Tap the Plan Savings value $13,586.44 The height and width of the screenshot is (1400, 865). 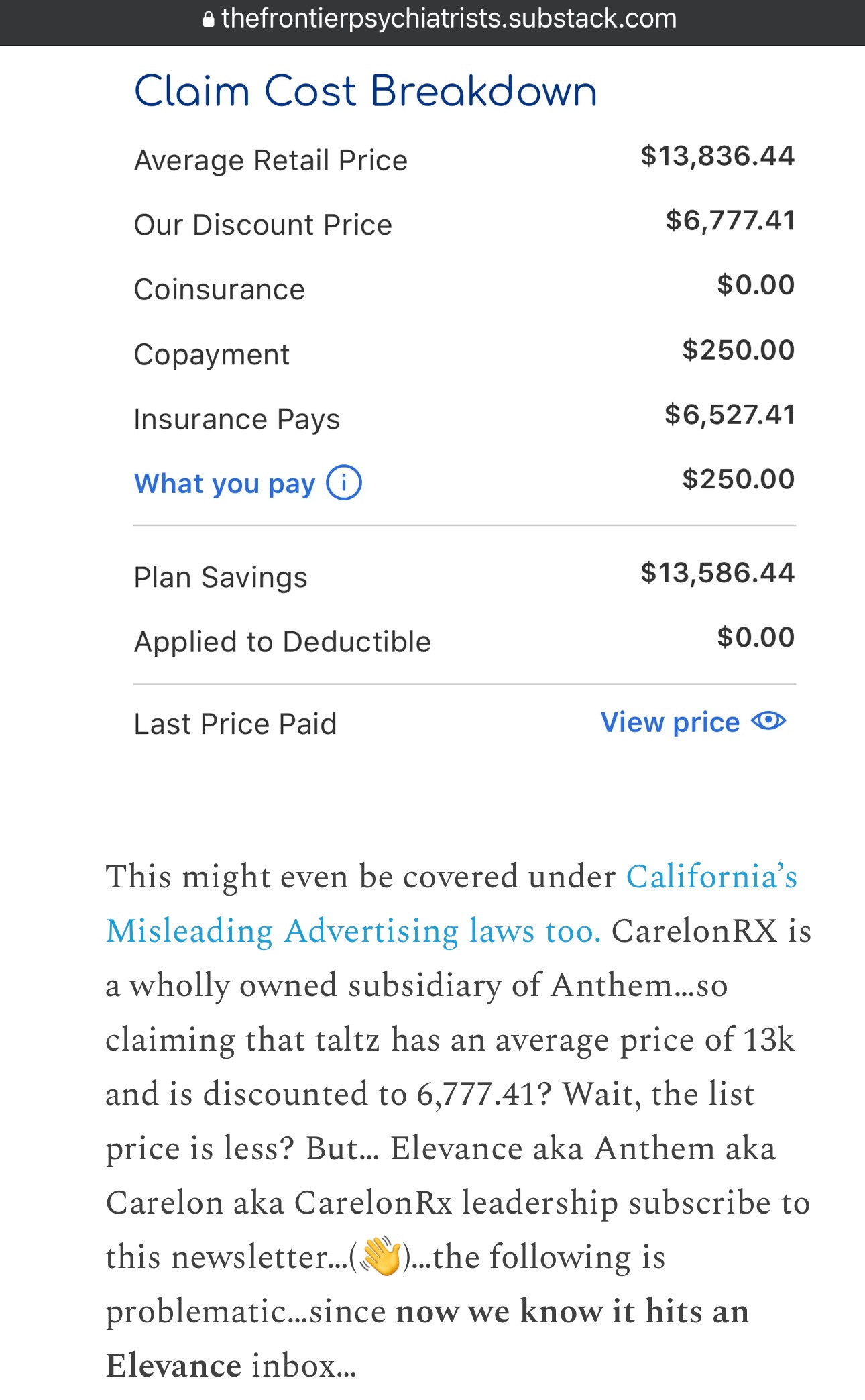point(717,573)
